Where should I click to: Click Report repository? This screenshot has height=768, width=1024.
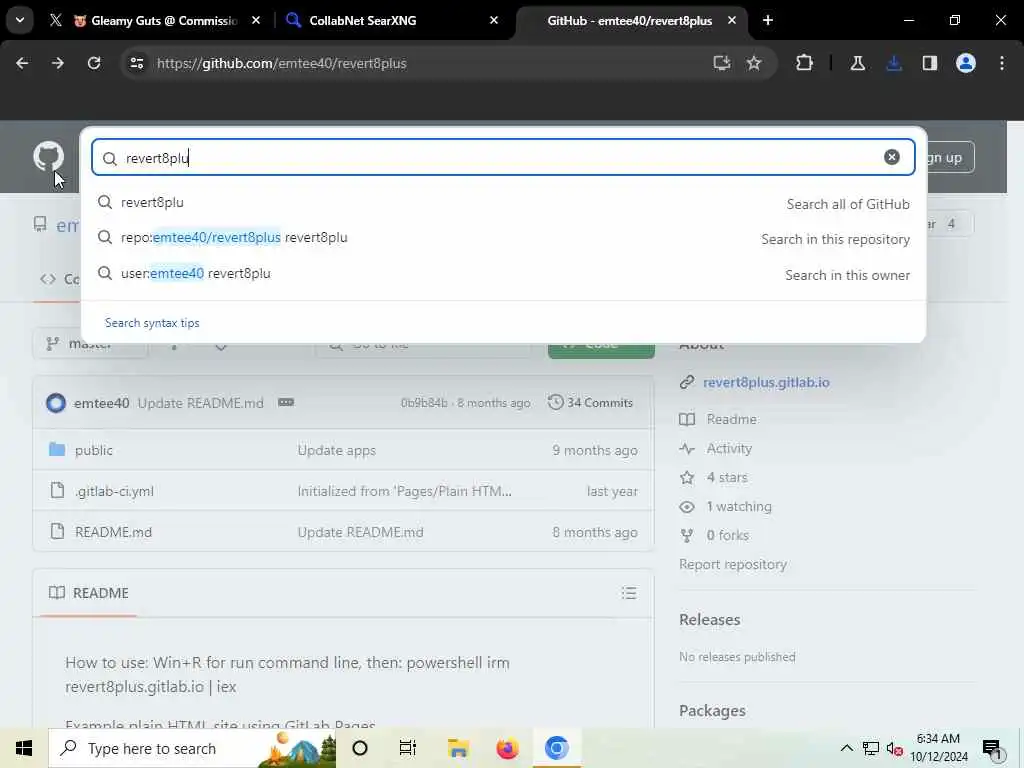click(733, 564)
